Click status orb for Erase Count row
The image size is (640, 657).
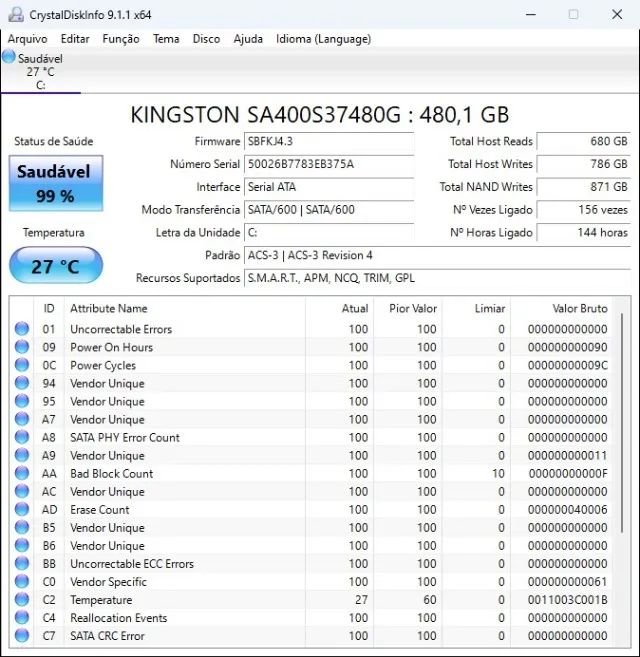coord(22,509)
